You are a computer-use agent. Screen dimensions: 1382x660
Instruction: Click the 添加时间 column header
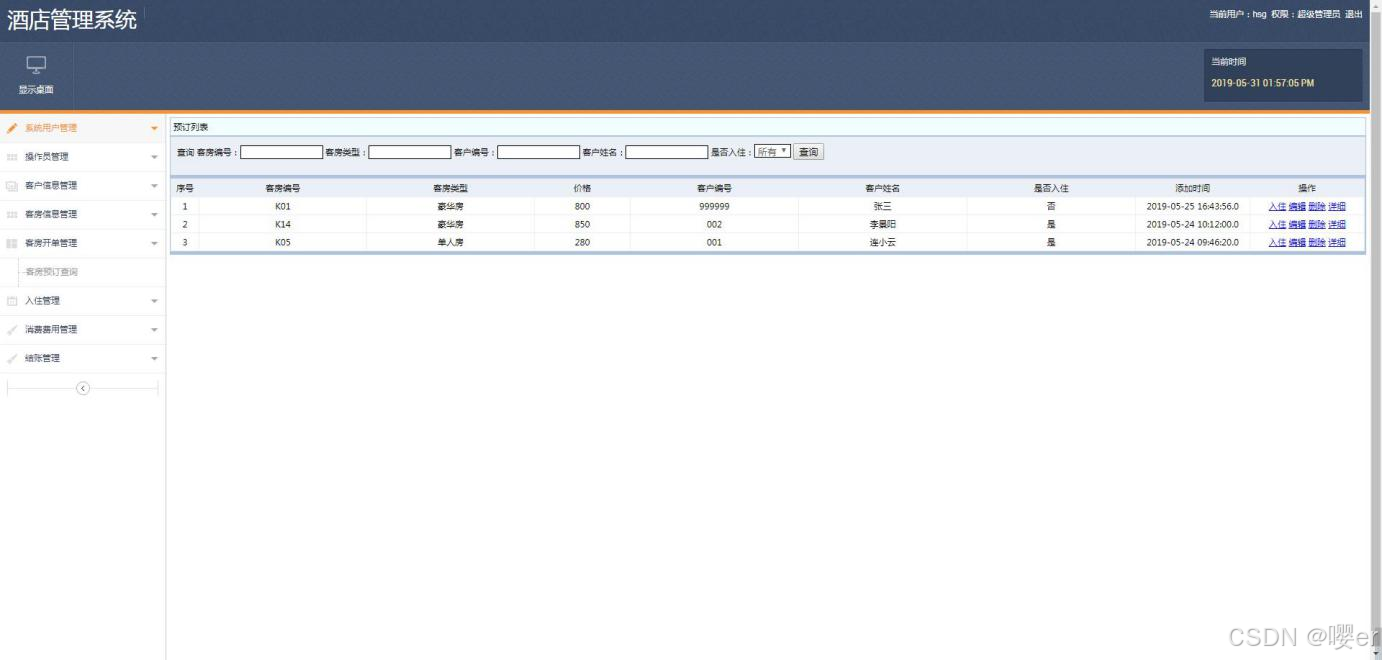click(x=1192, y=188)
